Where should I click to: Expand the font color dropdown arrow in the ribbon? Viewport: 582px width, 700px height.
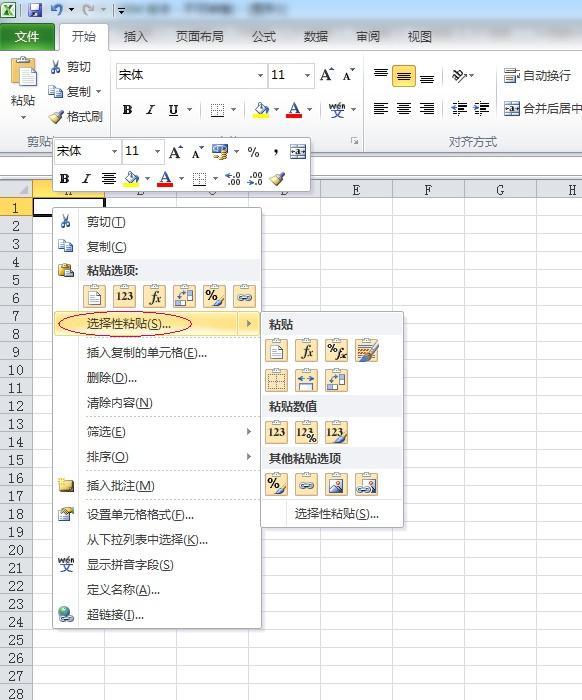click(x=310, y=109)
